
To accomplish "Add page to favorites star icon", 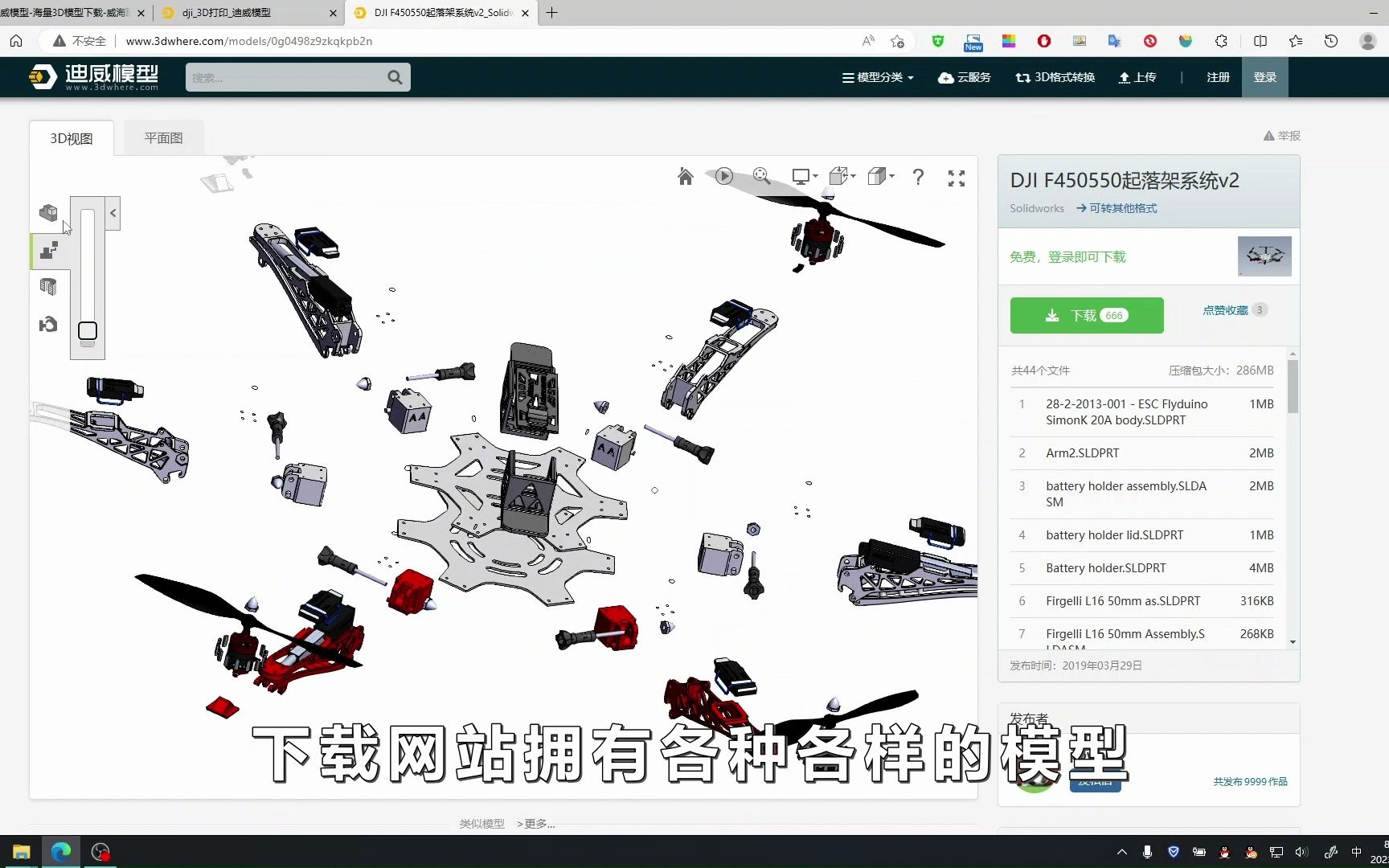I will [x=898, y=41].
